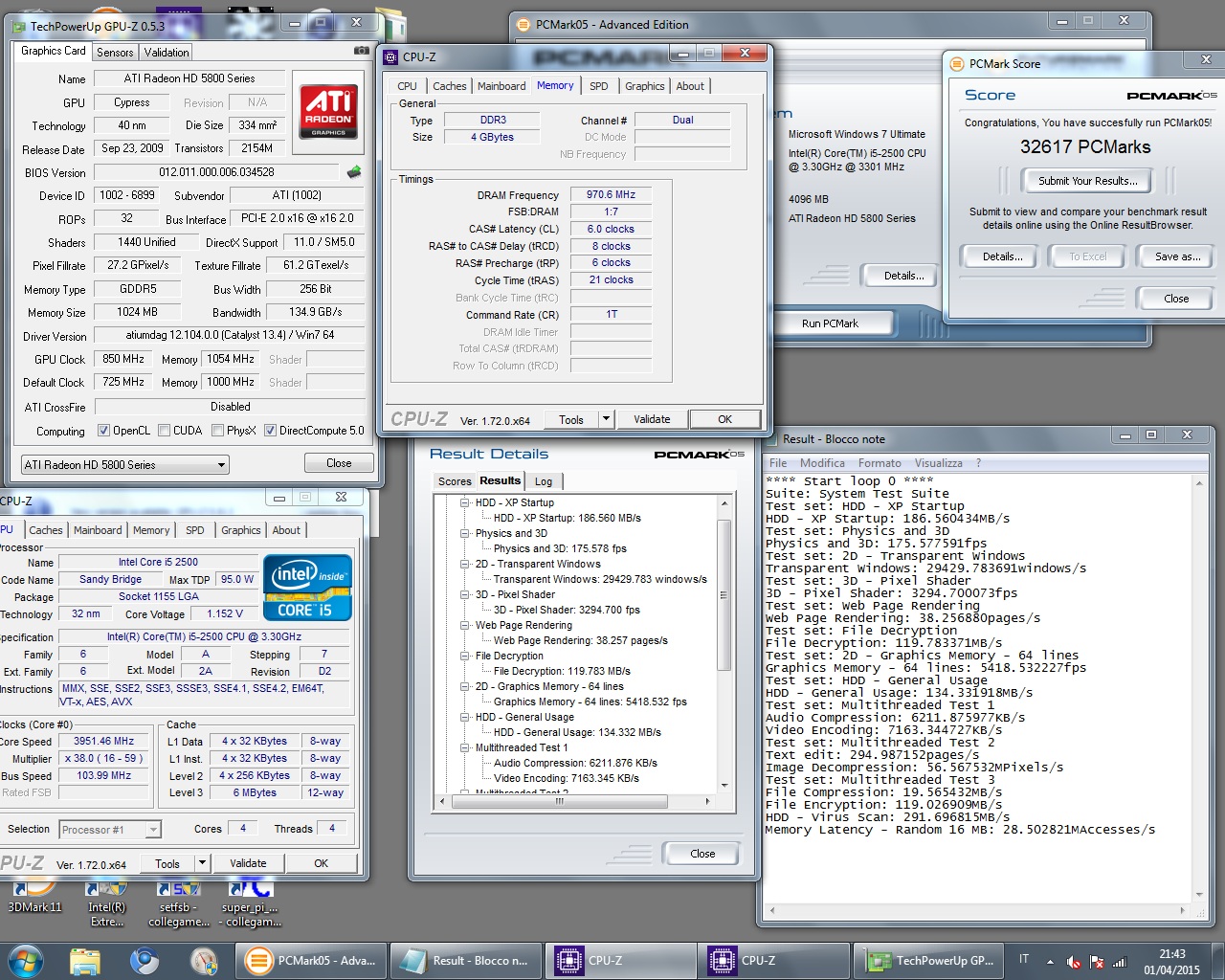The height and width of the screenshot is (980, 1225).
Task: Switch to the Validation tab in GPU-Z
Action: (167, 53)
